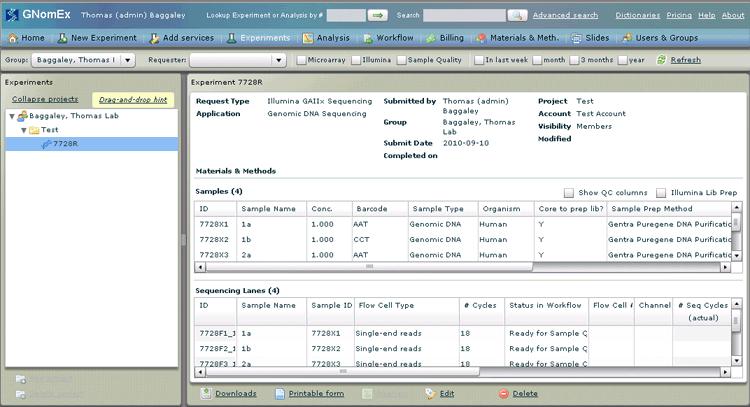Screen dimensions: 750x407
Task: Click the Collapse projects link
Action: (45, 99)
